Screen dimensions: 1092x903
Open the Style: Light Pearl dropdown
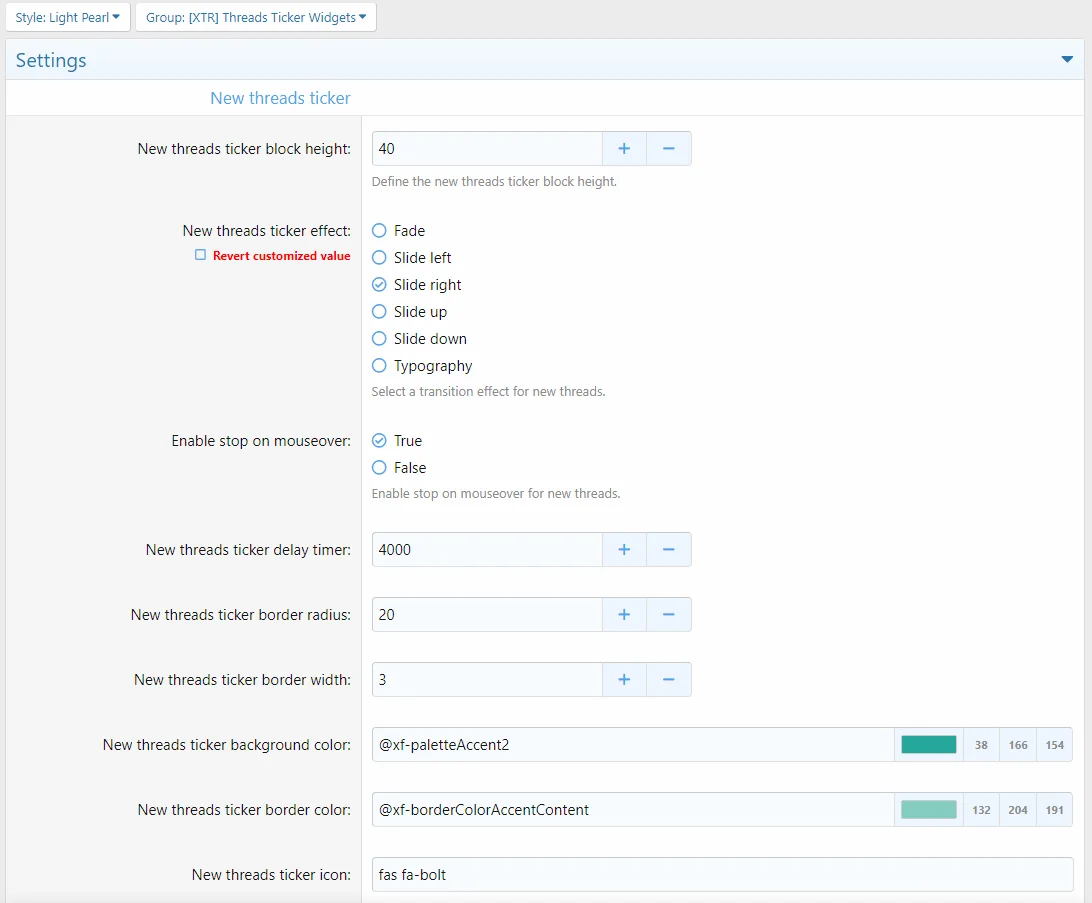pos(67,17)
